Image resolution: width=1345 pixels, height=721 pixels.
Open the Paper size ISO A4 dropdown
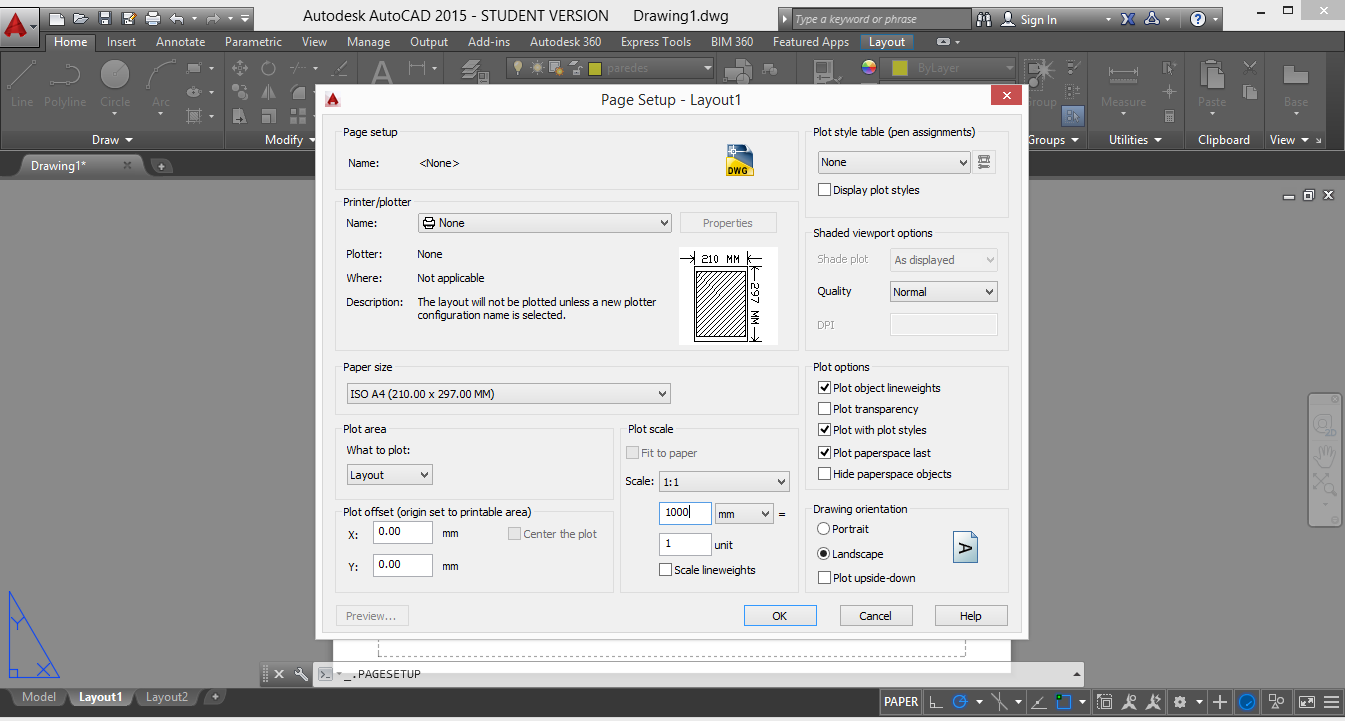click(507, 394)
